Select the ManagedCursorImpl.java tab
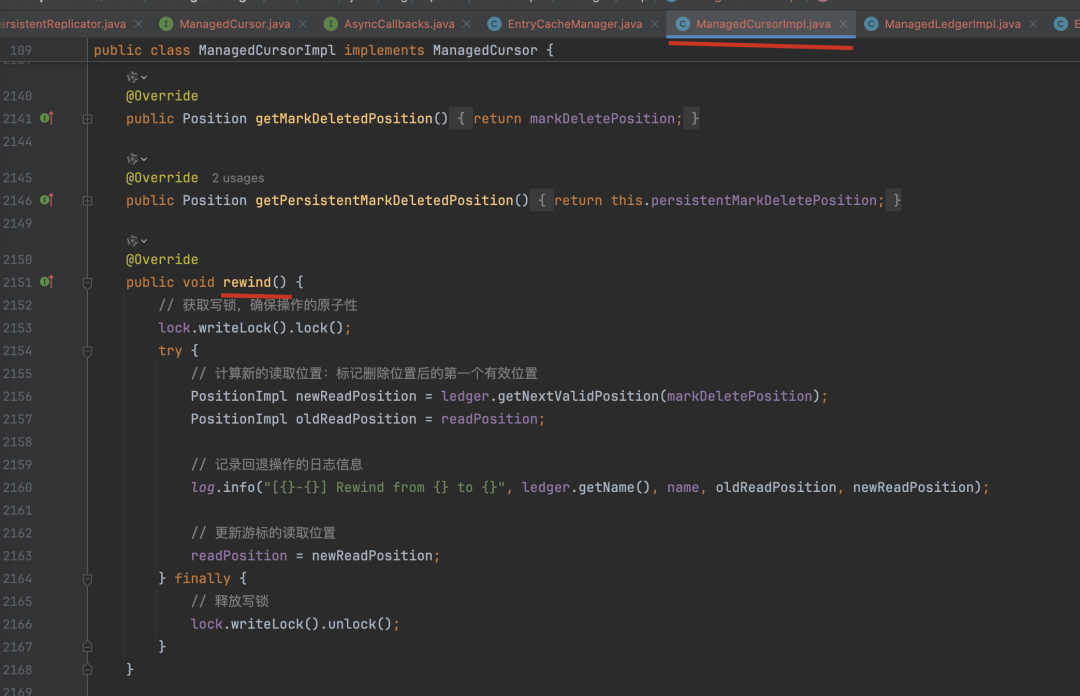This screenshot has height=696, width=1080. [x=762, y=24]
